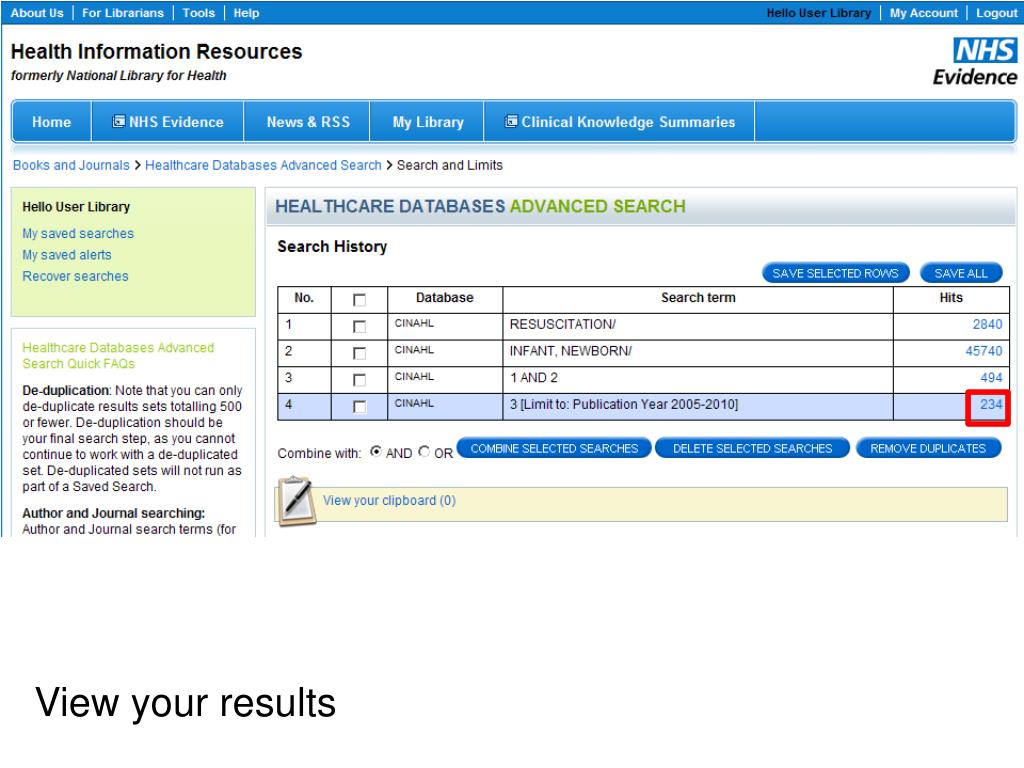Click the '1 AND 2' search term cell
The image size is (1024, 768).
tap(697, 380)
